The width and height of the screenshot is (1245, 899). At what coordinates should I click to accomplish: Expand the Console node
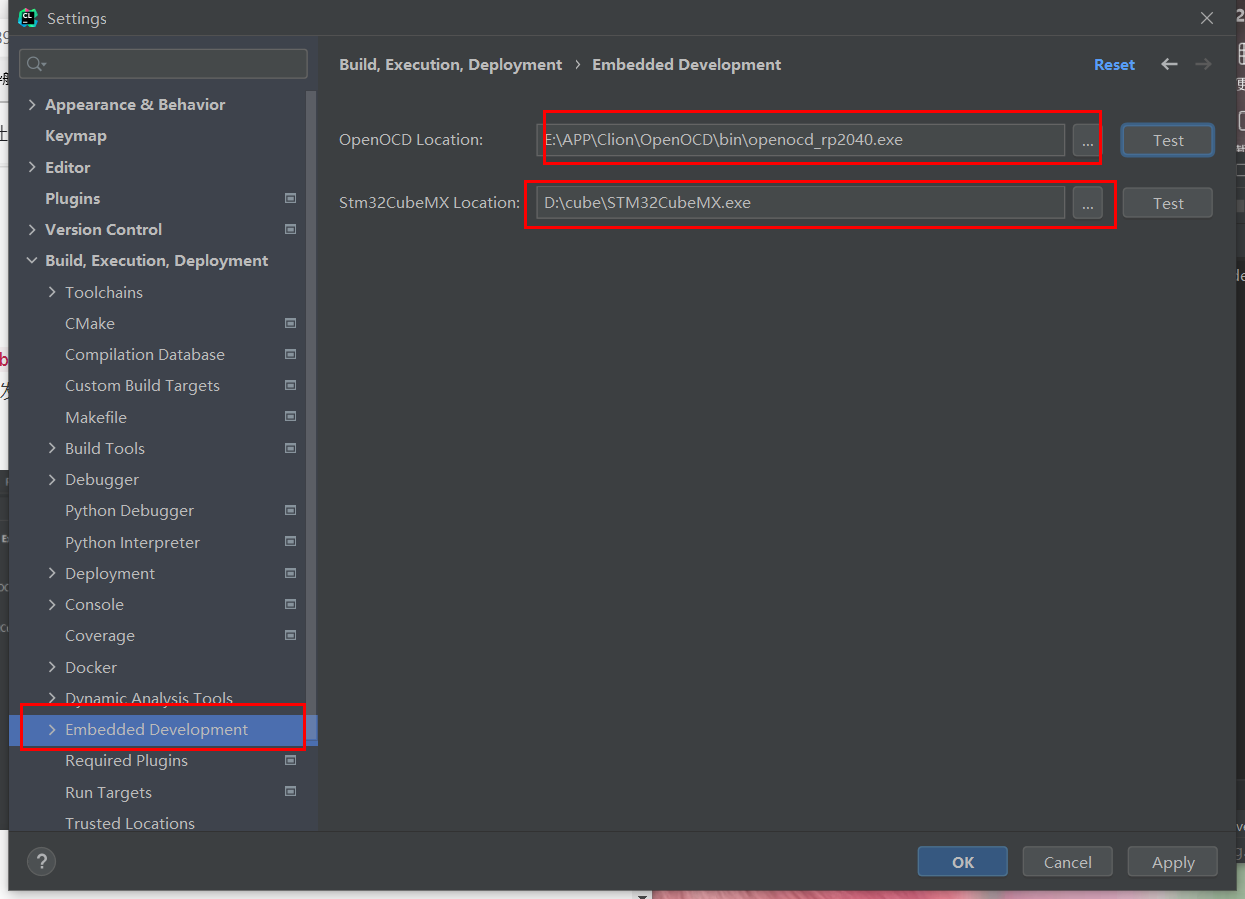tap(52, 604)
